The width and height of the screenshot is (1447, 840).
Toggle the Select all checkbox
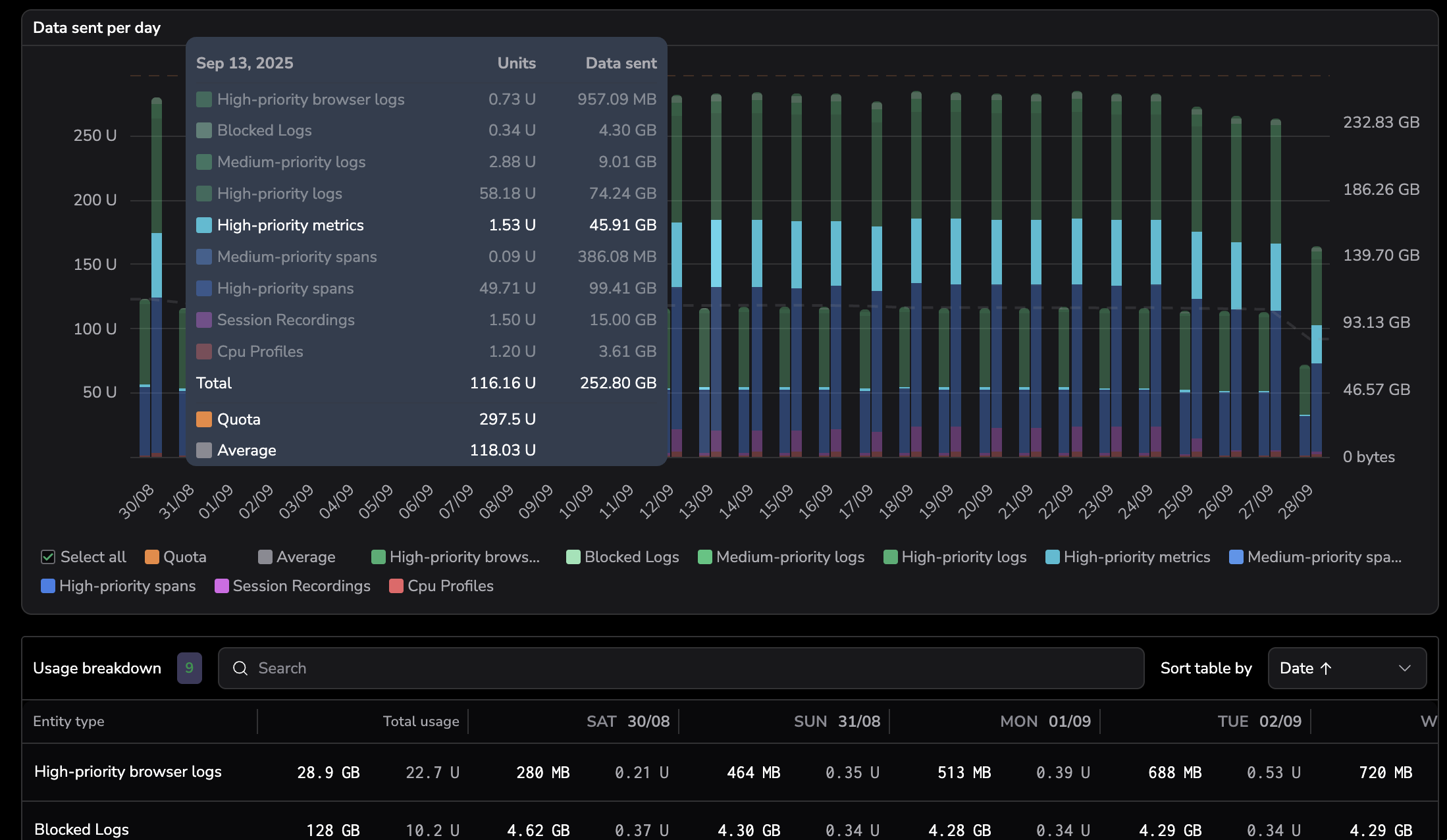pos(48,557)
